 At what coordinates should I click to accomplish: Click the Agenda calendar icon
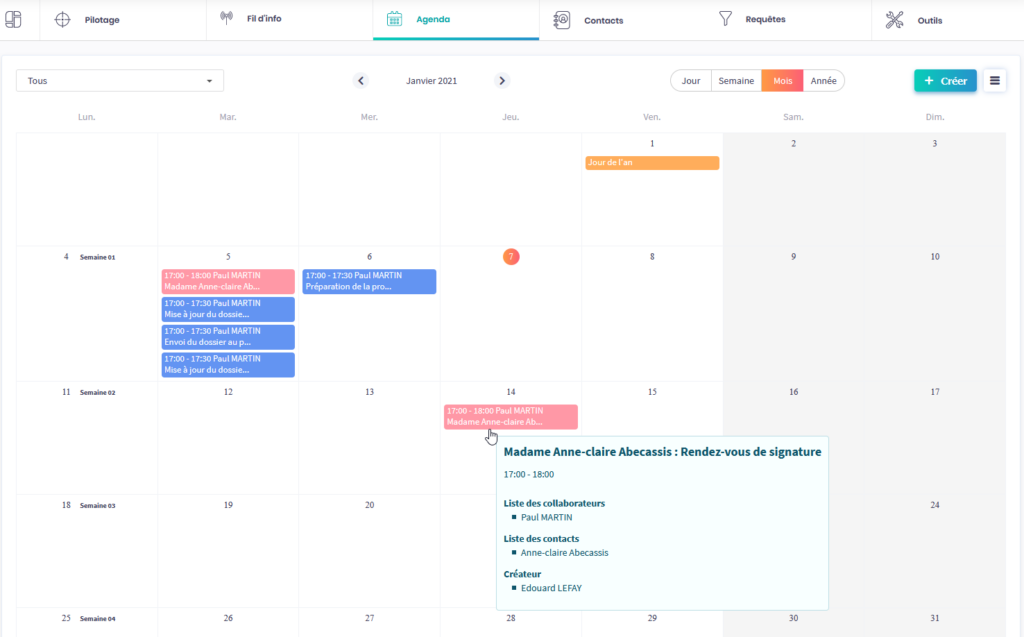[x=395, y=19]
